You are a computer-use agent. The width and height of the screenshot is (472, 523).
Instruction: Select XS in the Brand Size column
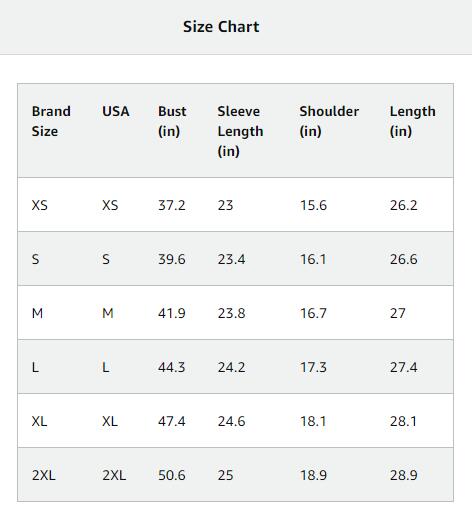[x=40, y=205]
